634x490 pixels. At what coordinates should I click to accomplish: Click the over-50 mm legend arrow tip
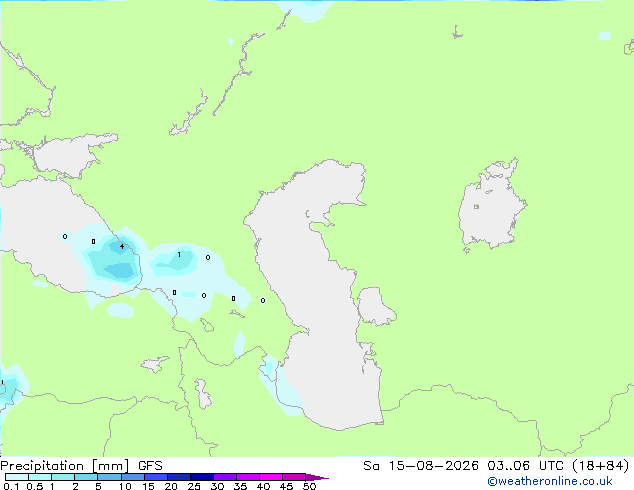[x=317, y=477]
